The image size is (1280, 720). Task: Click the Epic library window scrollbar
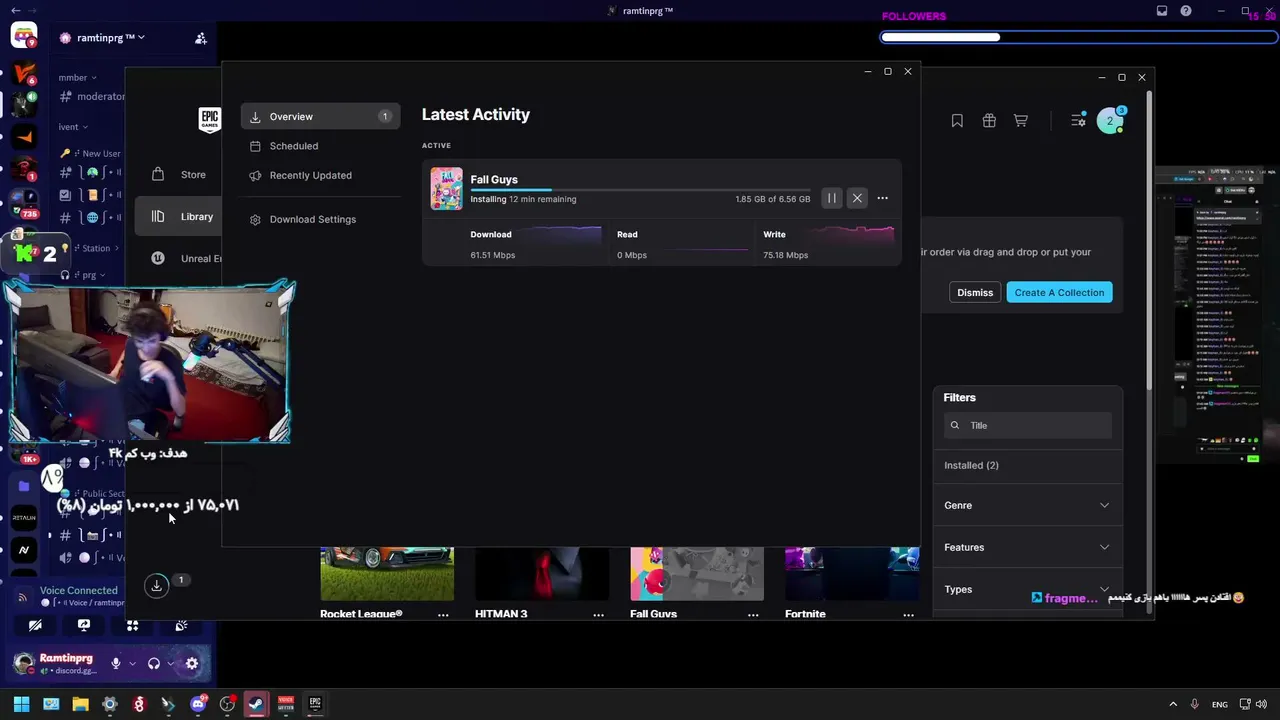pyautogui.click(x=1149, y=240)
